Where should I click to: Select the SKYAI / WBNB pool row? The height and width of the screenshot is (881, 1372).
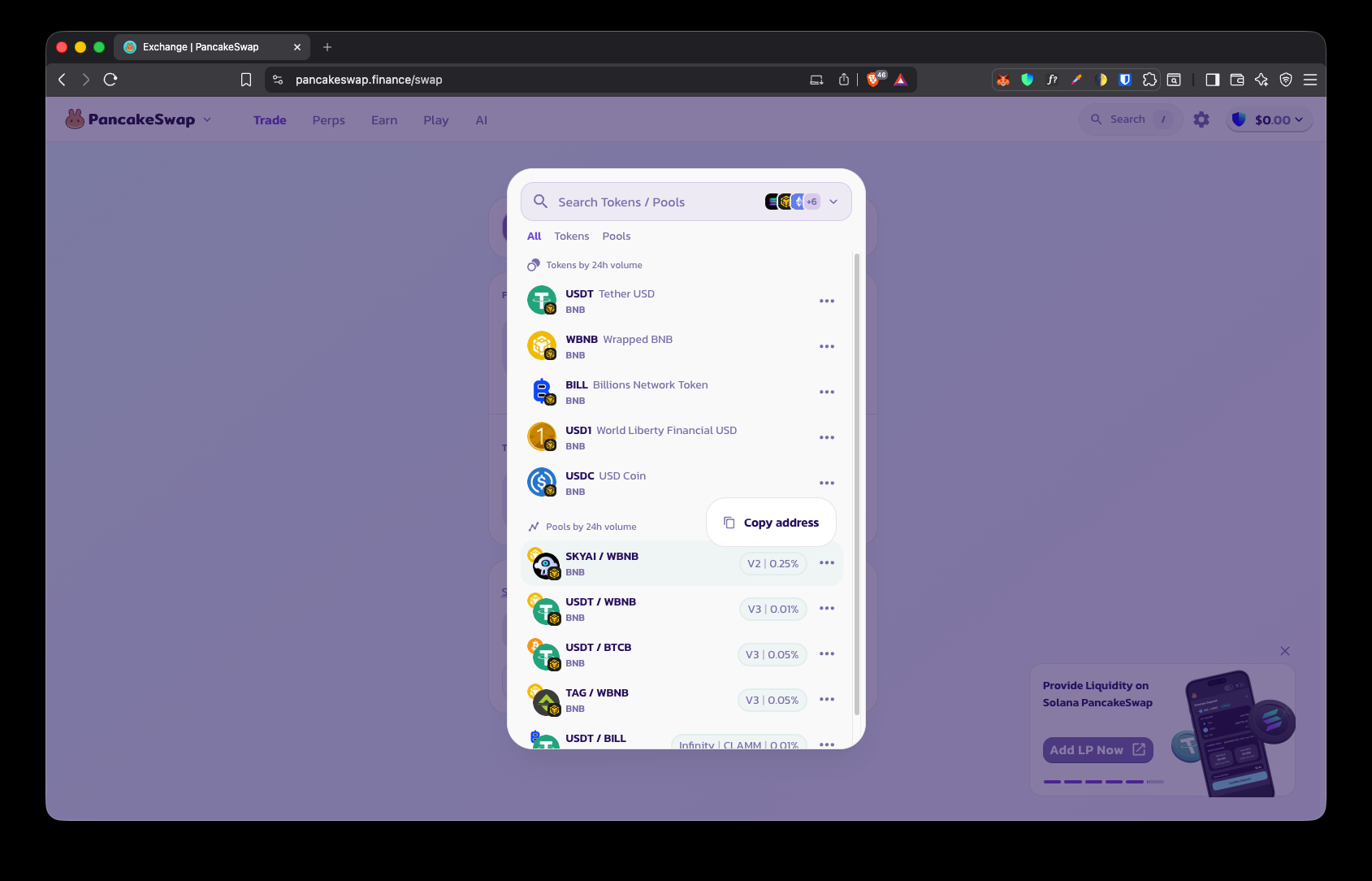point(682,563)
